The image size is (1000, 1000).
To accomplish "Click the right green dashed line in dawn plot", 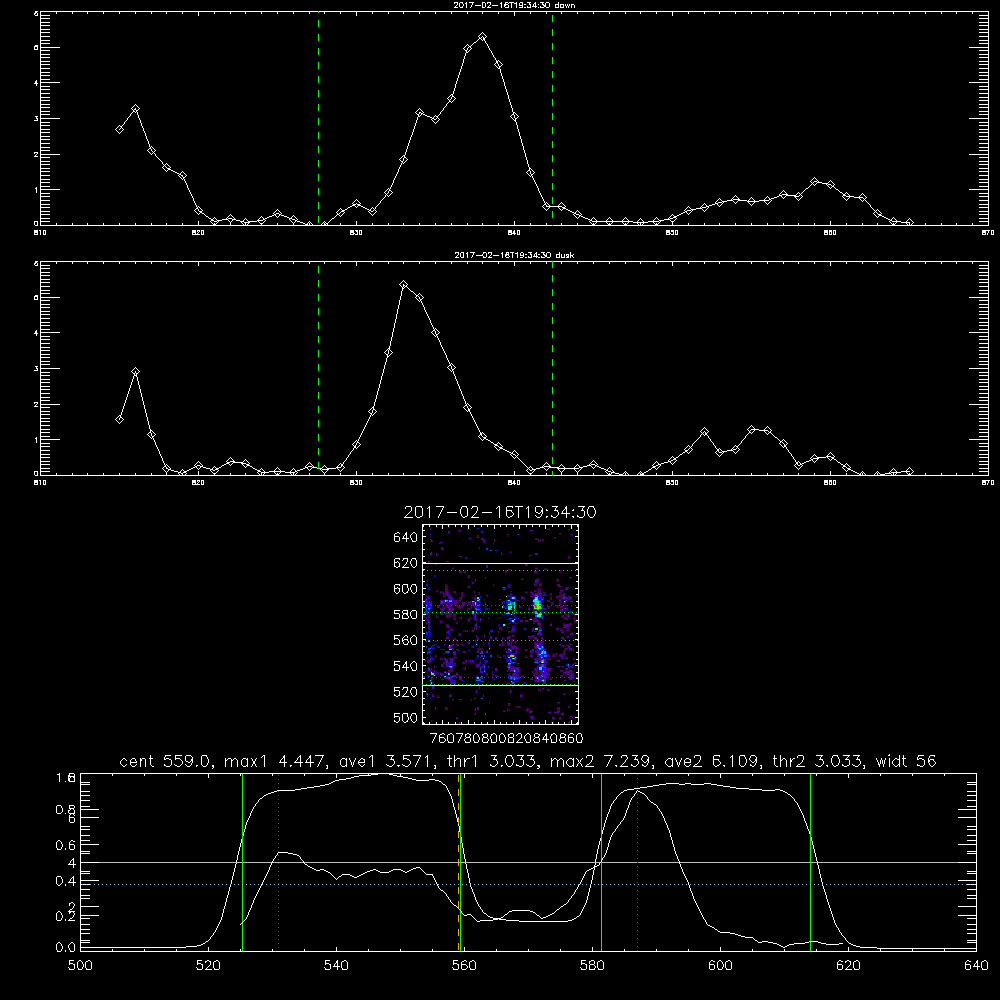I will click(552, 118).
